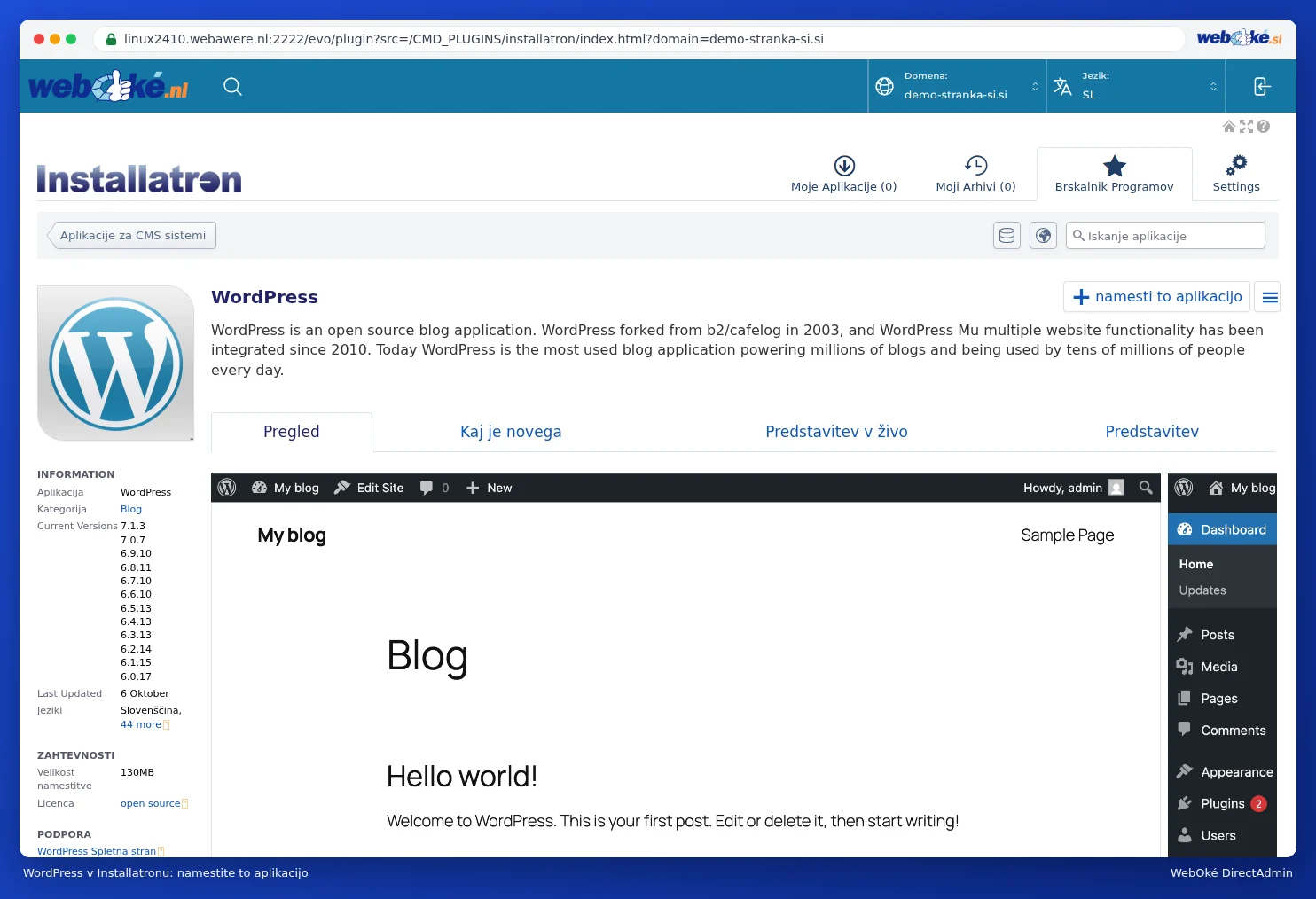Open the hamburger menu beside the install button

coord(1270,297)
